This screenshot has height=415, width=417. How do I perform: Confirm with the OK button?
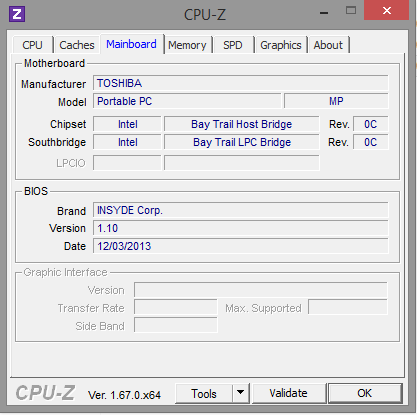365,393
